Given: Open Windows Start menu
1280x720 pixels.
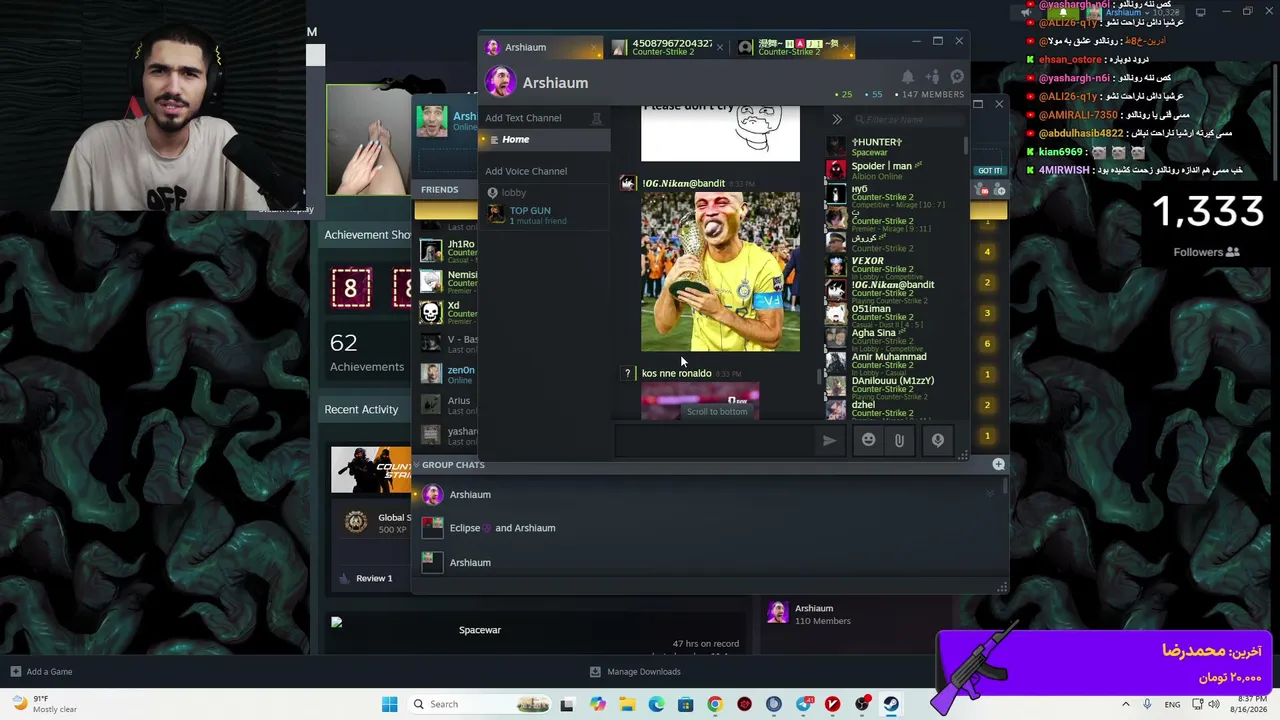Looking at the screenshot, I should pos(390,704).
